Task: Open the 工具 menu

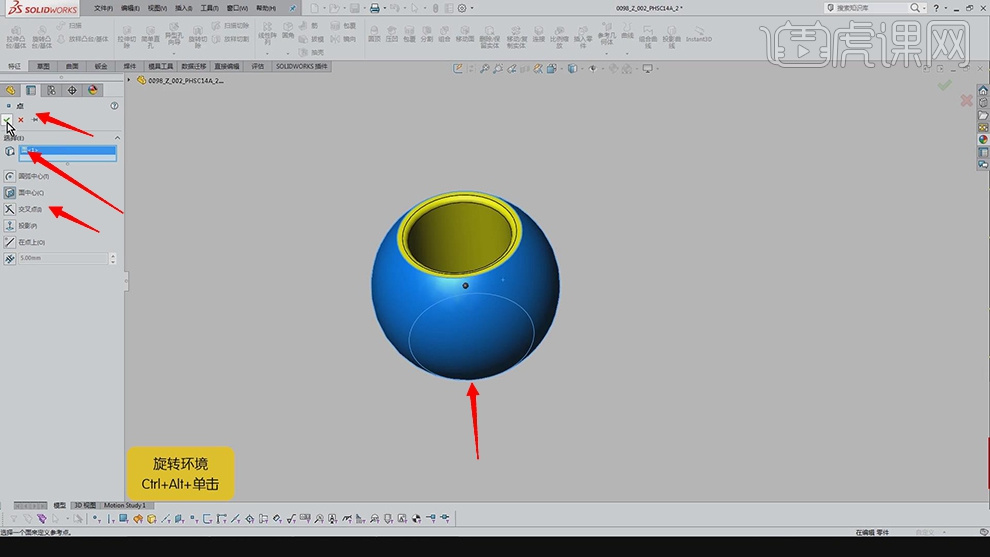Action: coord(208,7)
